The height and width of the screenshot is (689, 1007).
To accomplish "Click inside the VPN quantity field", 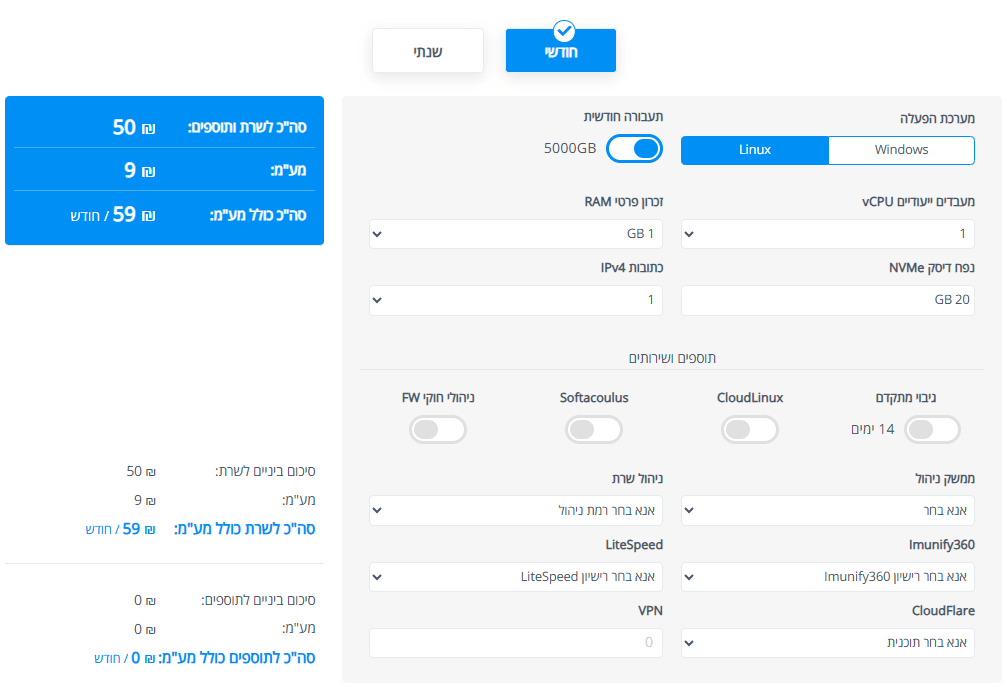I will (x=515, y=643).
